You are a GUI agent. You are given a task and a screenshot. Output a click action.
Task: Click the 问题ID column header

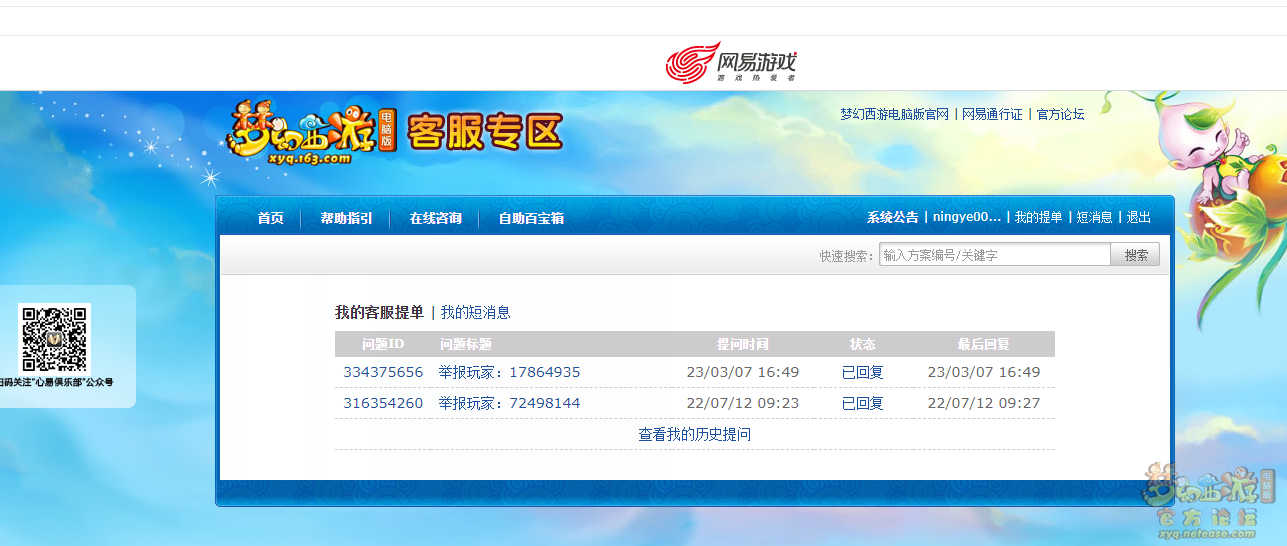click(x=383, y=344)
